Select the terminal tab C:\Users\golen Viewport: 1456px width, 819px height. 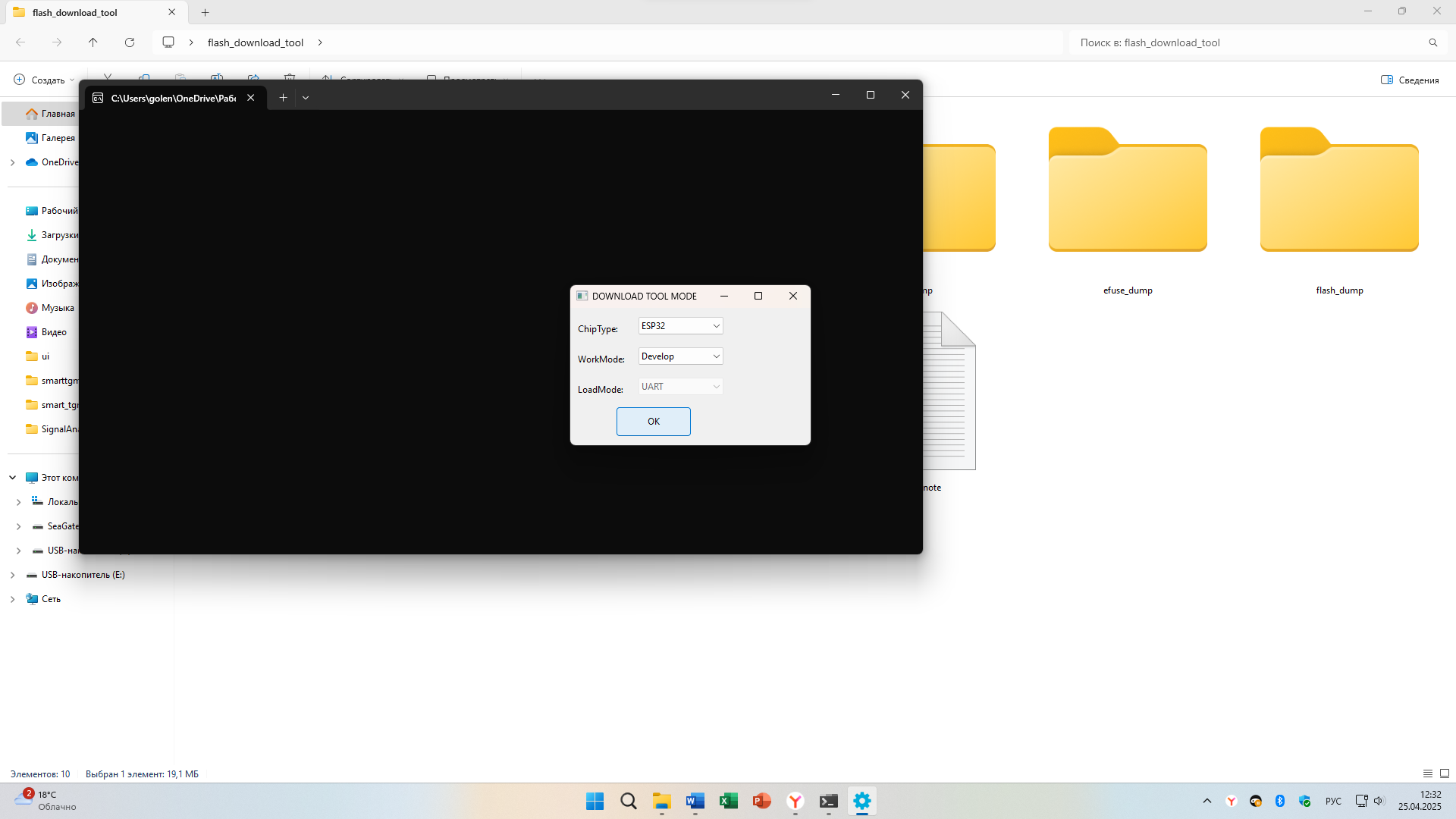173,98
